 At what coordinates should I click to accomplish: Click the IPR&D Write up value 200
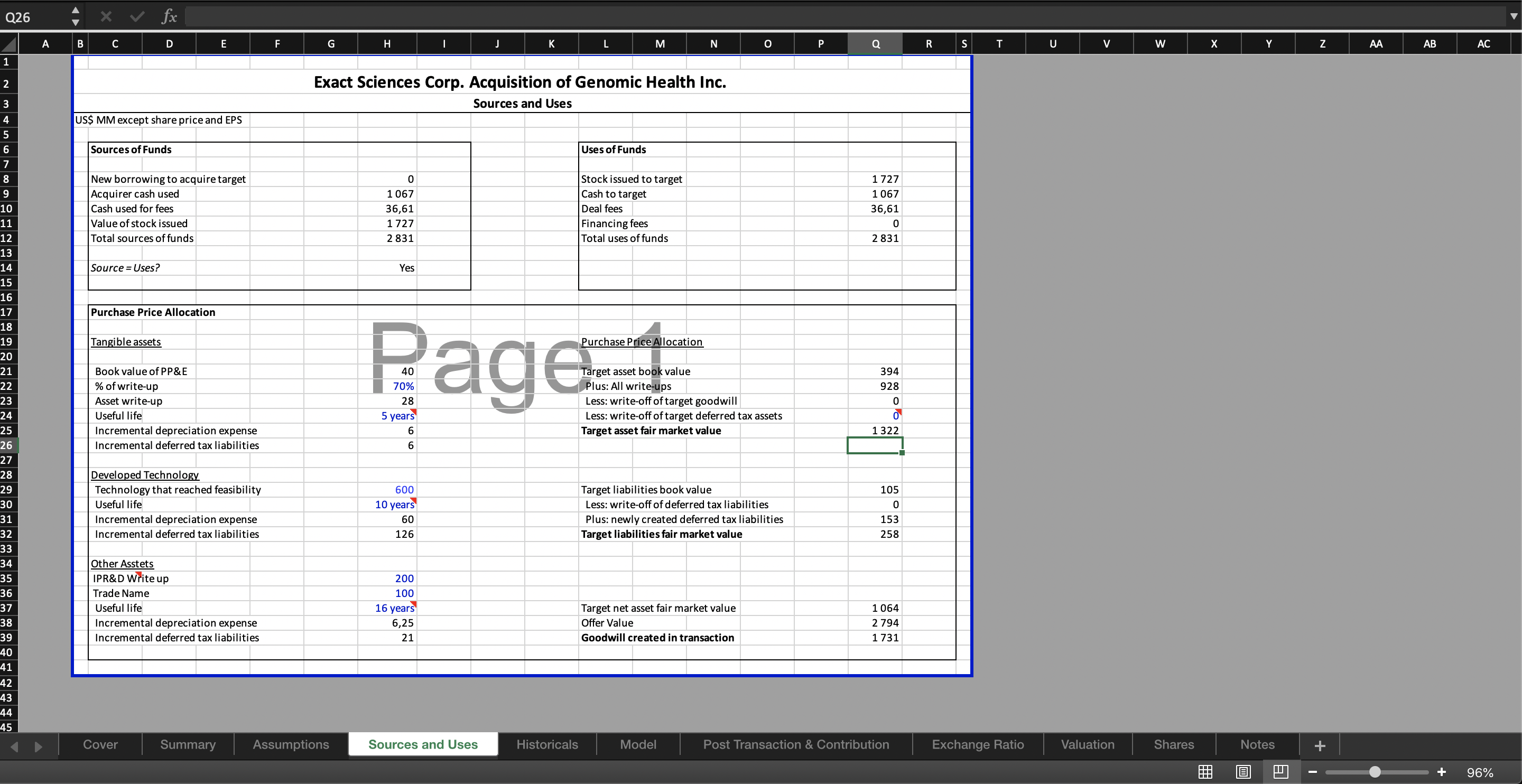pyautogui.click(x=387, y=578)
